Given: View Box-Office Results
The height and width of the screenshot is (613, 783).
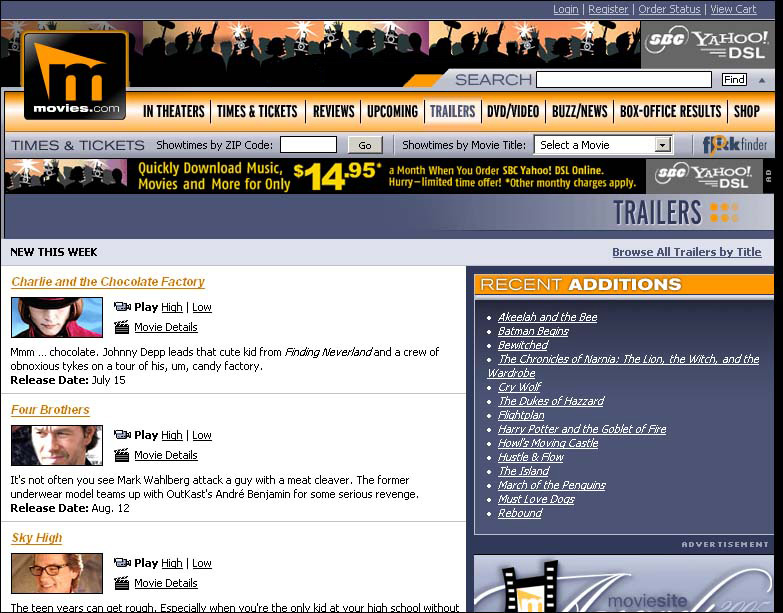Looking at the screenshot, I should tap(671, 111).
